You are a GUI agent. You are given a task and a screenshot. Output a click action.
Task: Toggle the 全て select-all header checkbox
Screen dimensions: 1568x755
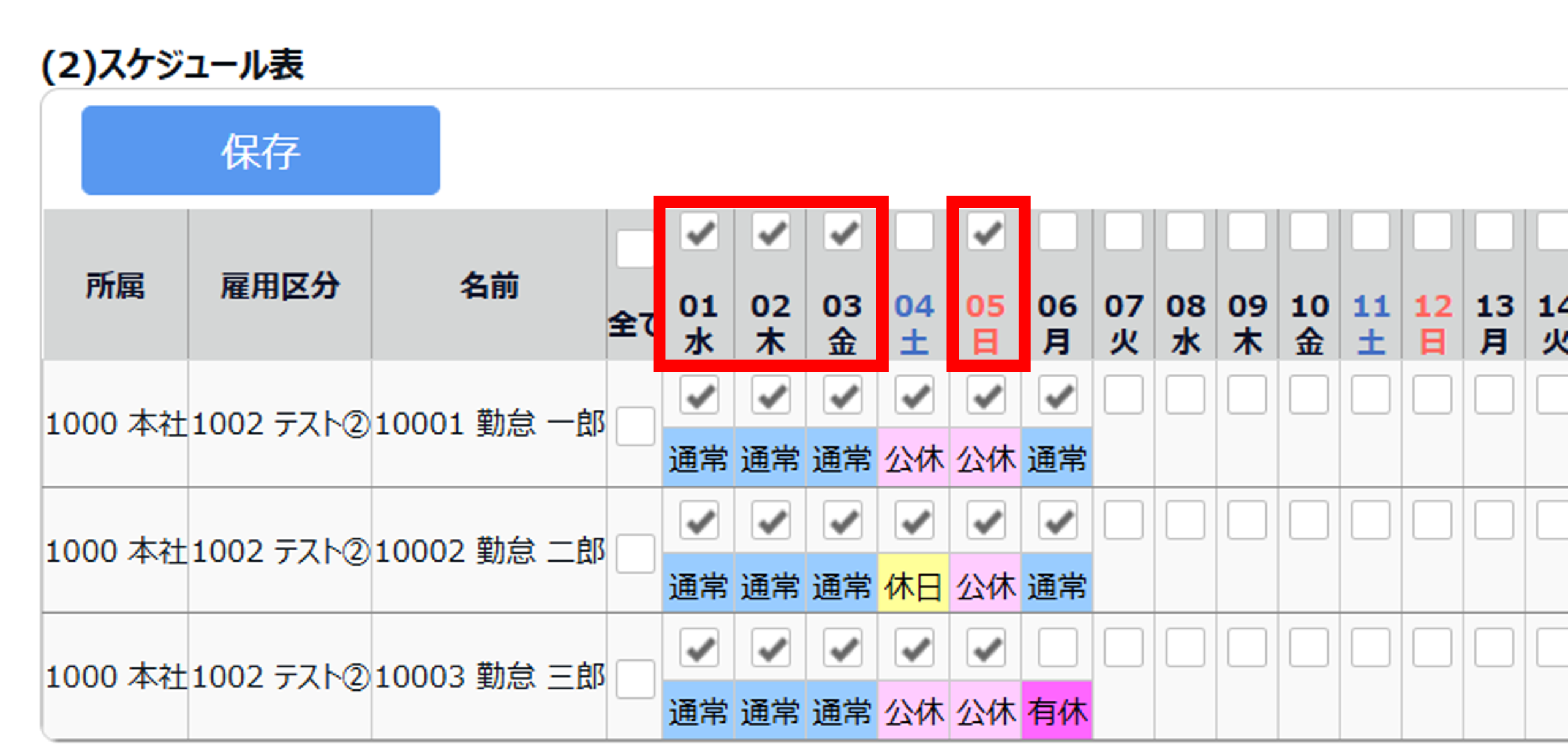pyautogui.click(x=635, y=249)
